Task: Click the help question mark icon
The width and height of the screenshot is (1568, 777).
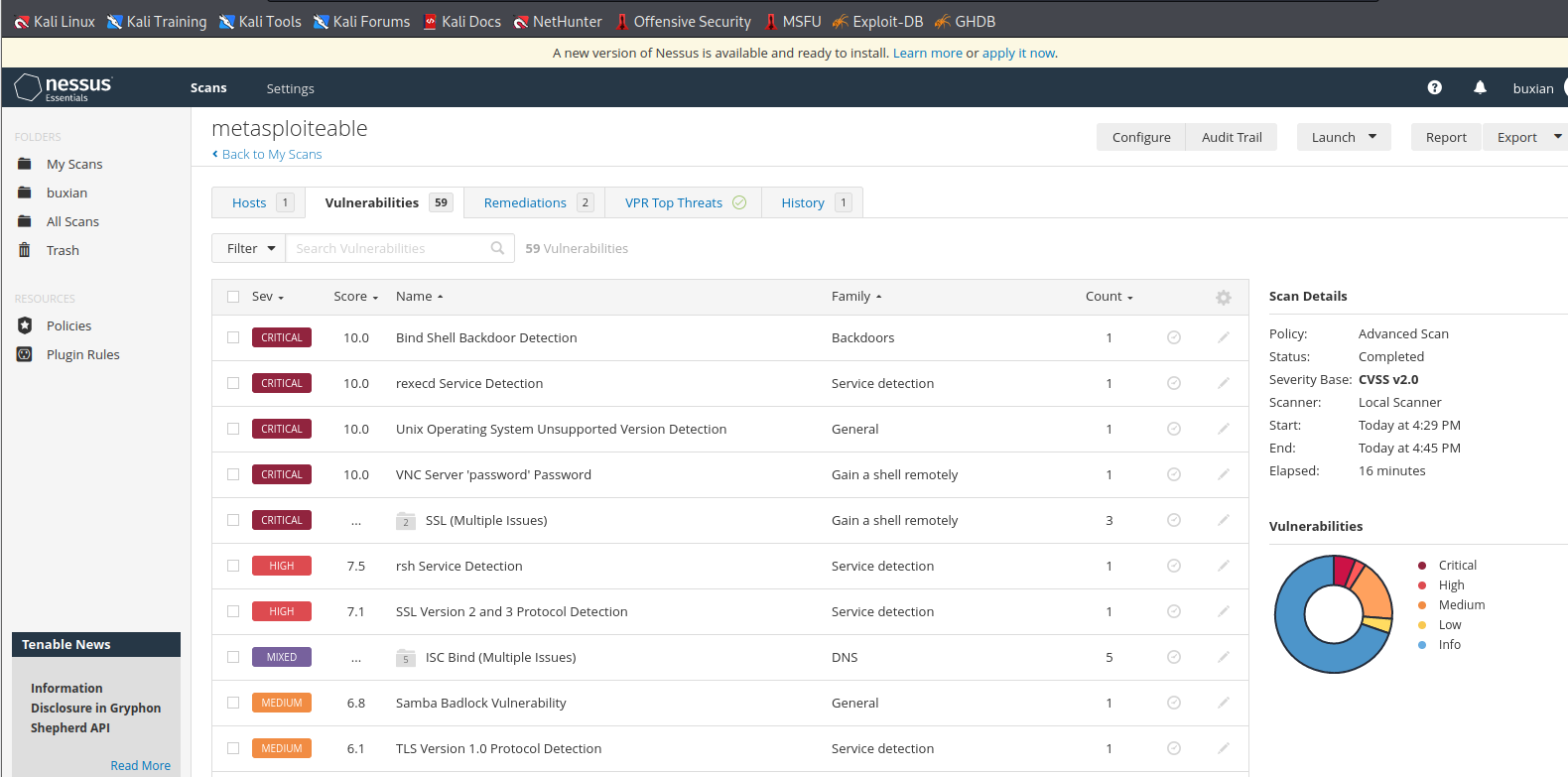Action: tap(1434, 87)
